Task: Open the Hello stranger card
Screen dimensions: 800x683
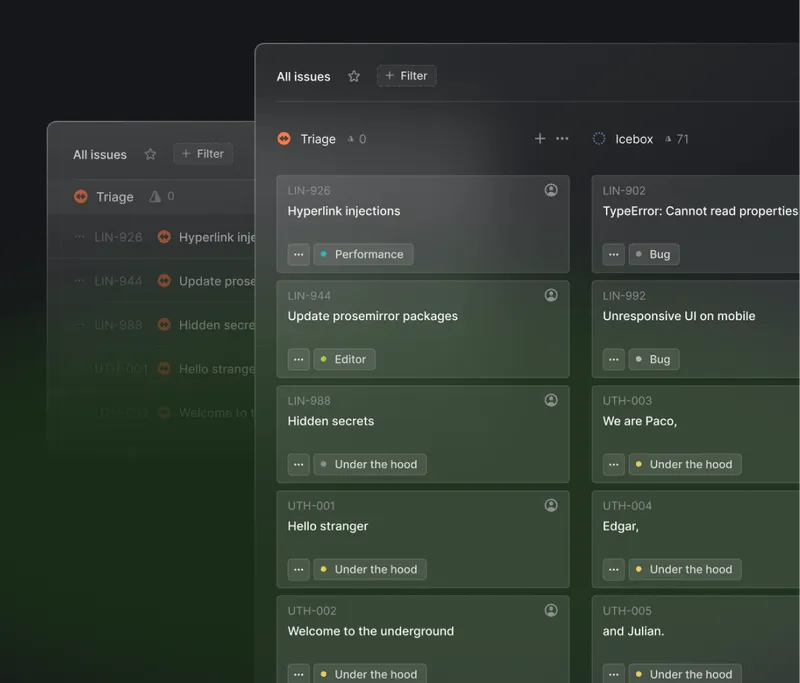Action: point(423,539)
